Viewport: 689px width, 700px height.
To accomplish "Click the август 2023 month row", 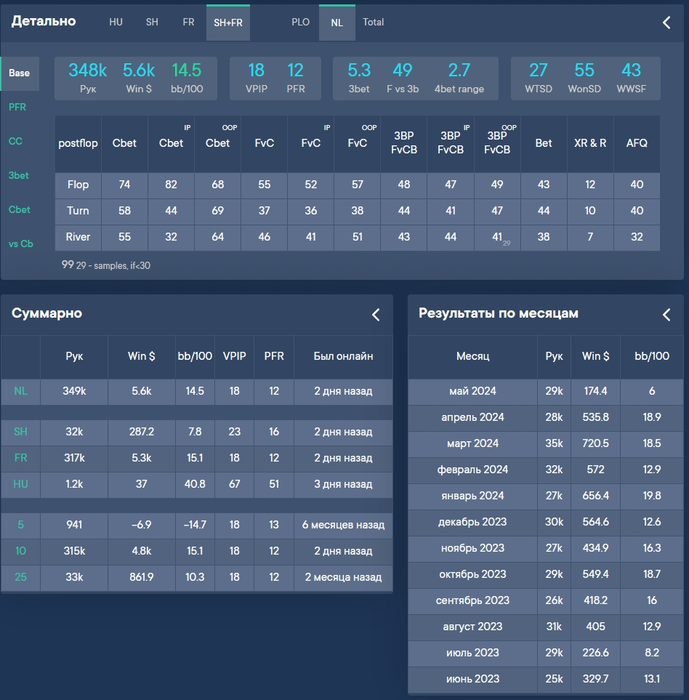I will (546, 627).
